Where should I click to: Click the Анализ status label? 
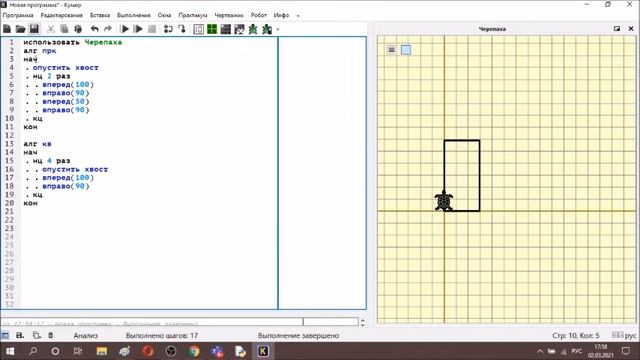[x=86, y=336]
